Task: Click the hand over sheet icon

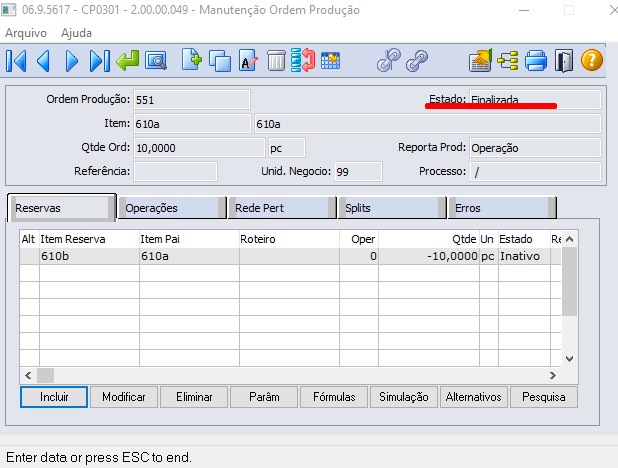Action: tap(480, 60)
